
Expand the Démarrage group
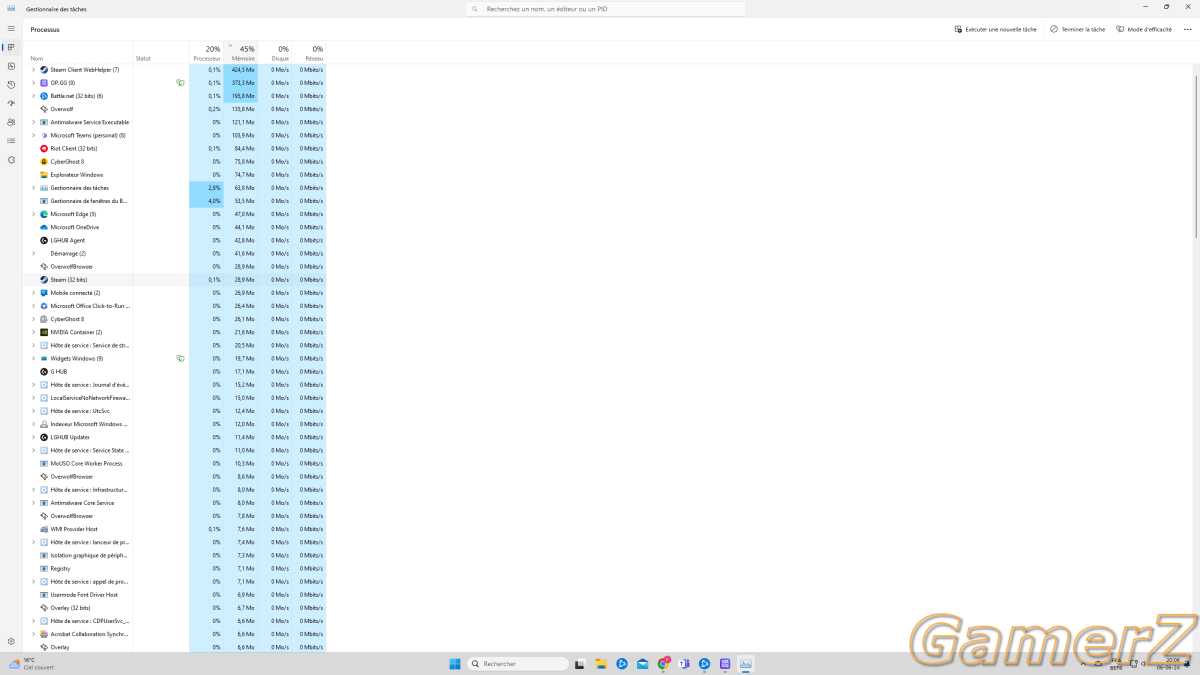point(33,253)
